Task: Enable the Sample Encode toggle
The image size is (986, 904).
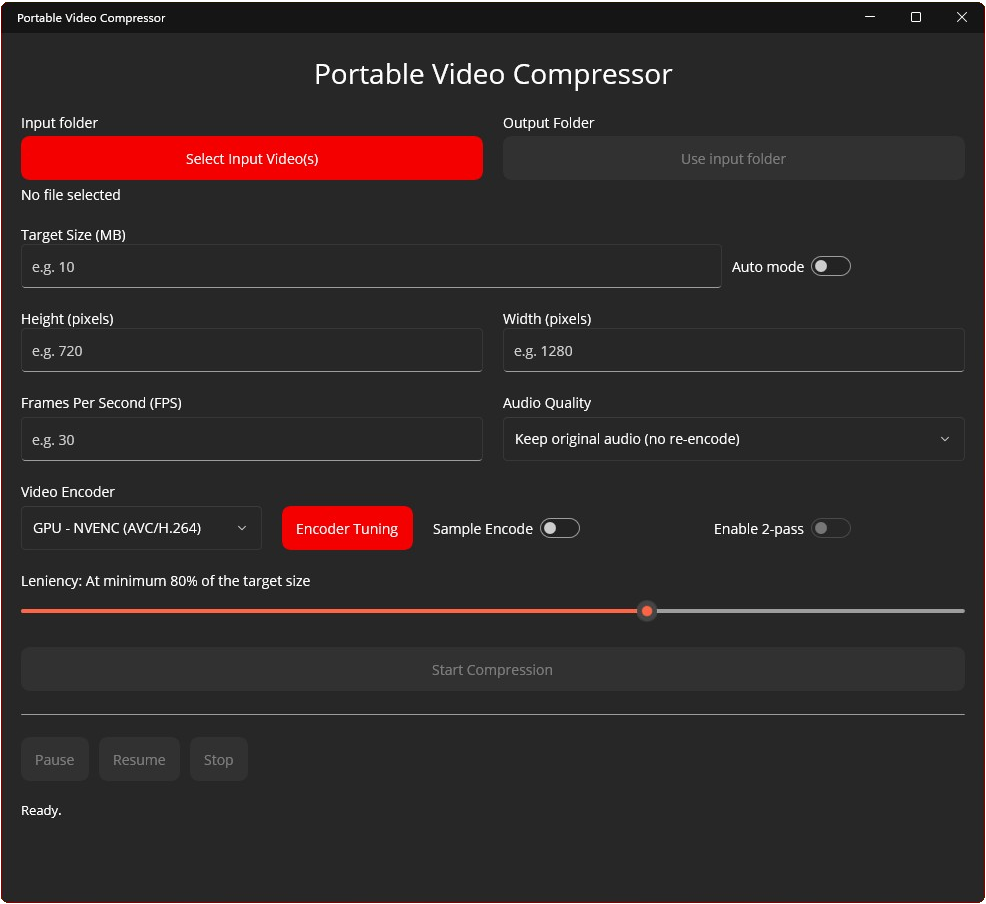Action: point(559,528)
